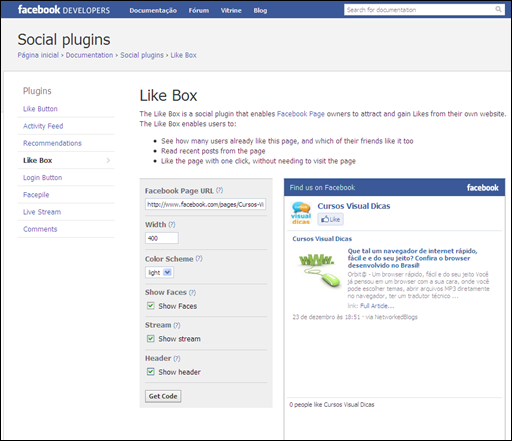Open the Fórum menu item

199,10
